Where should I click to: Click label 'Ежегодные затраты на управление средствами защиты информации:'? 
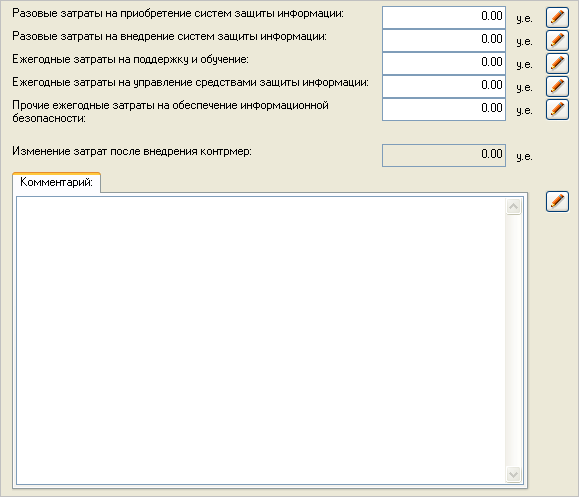pos(191,82)
